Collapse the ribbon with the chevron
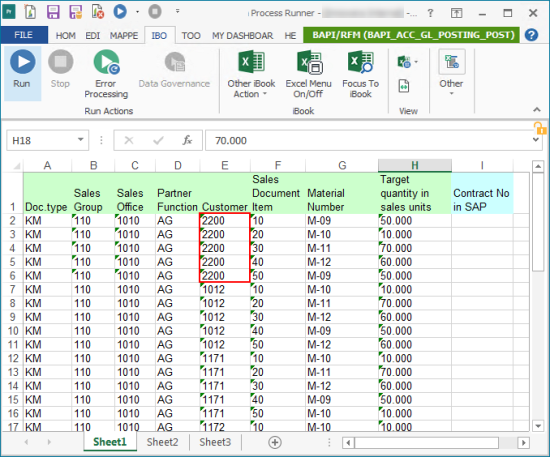Viewport: 550px width, 457px height. pyautogui.click(x=537, y=110)
